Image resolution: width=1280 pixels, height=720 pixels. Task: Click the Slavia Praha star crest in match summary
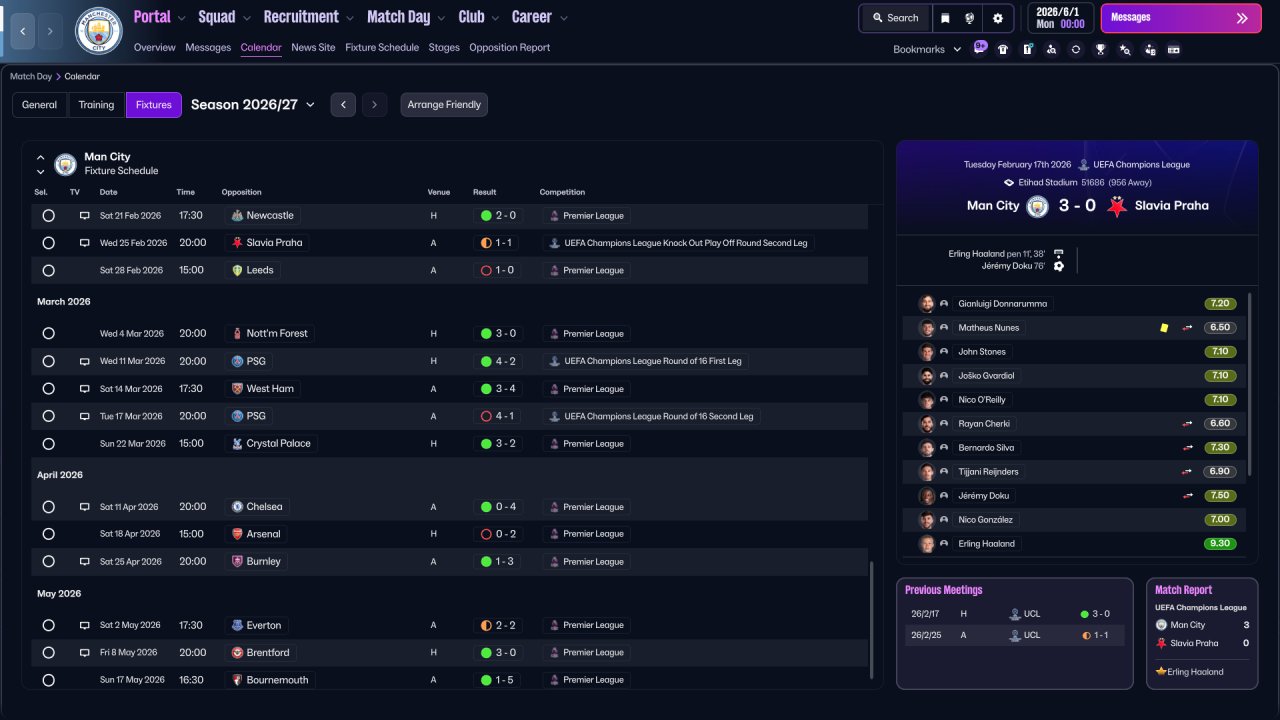click(1117, 206)
